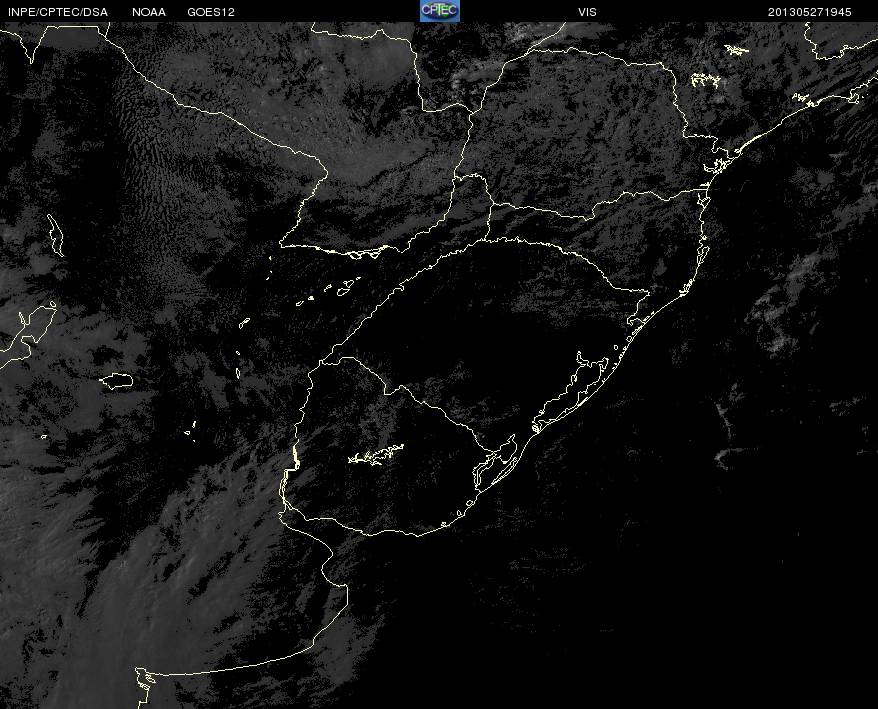Image resolution: width=878 pixels, height=709 pixels.
Task: Click the oval lake outline at far left
Action: click(117, 380)
